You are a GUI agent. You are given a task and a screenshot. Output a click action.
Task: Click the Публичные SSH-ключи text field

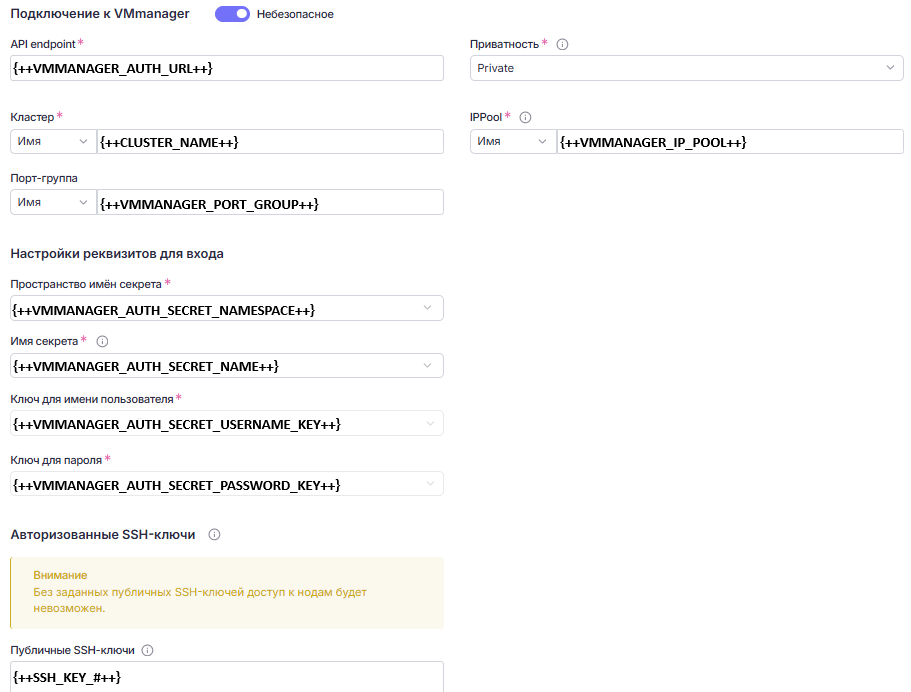coord(227,677)
